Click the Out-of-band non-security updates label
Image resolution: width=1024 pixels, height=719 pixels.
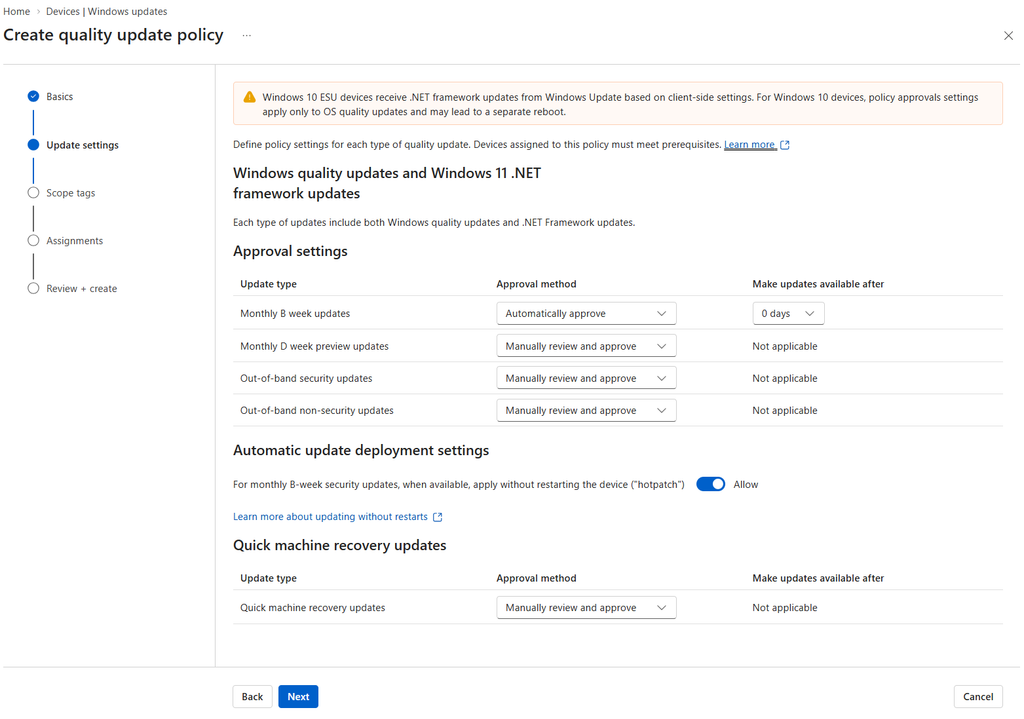pos(317,410)
